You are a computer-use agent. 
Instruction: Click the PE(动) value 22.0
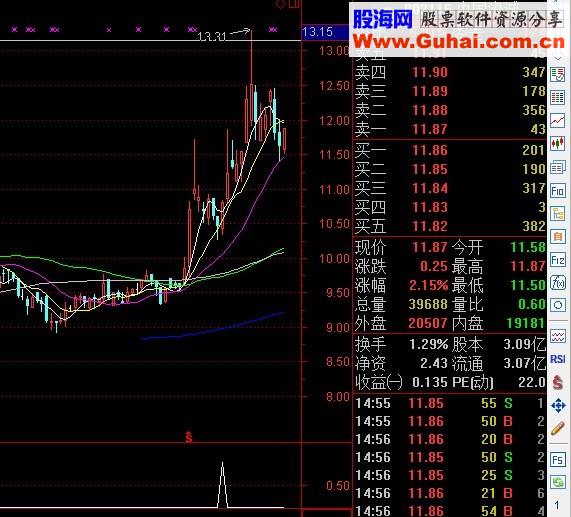(x=532, y=382)
